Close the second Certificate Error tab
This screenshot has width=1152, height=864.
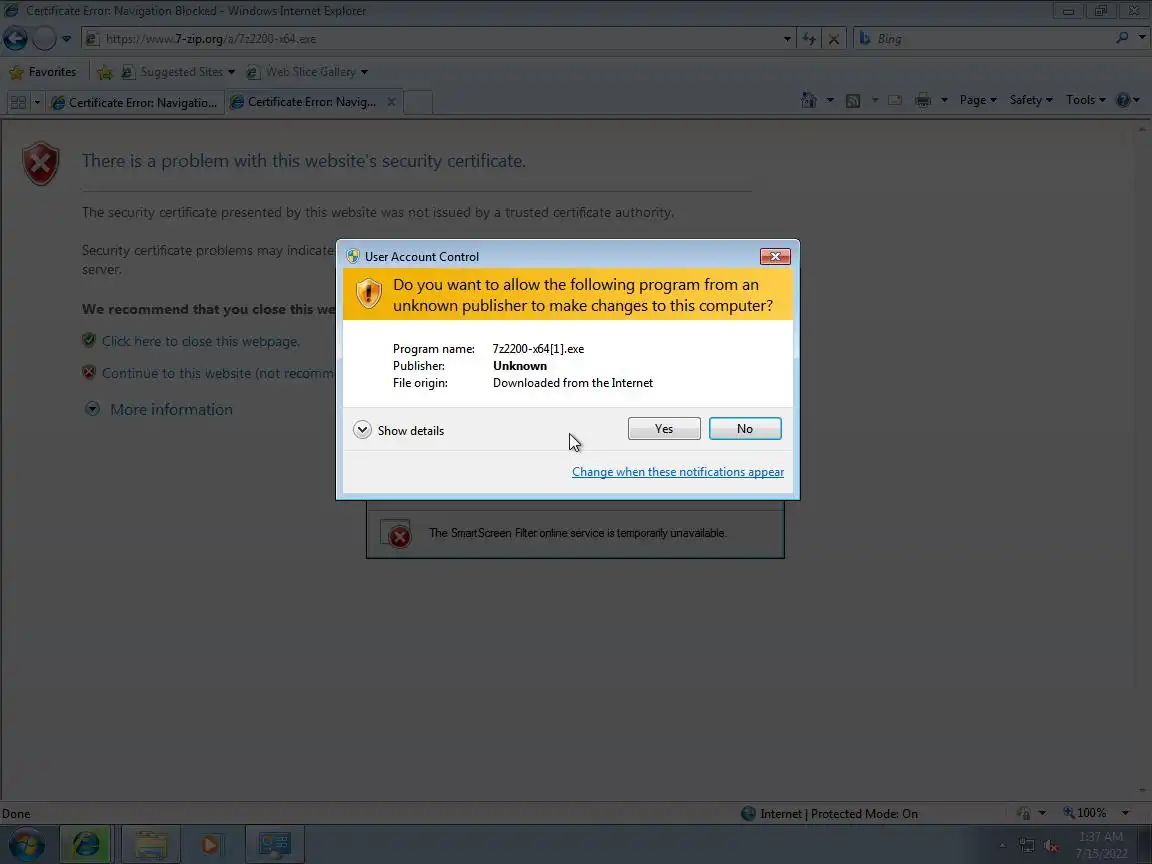pos(392,102)
